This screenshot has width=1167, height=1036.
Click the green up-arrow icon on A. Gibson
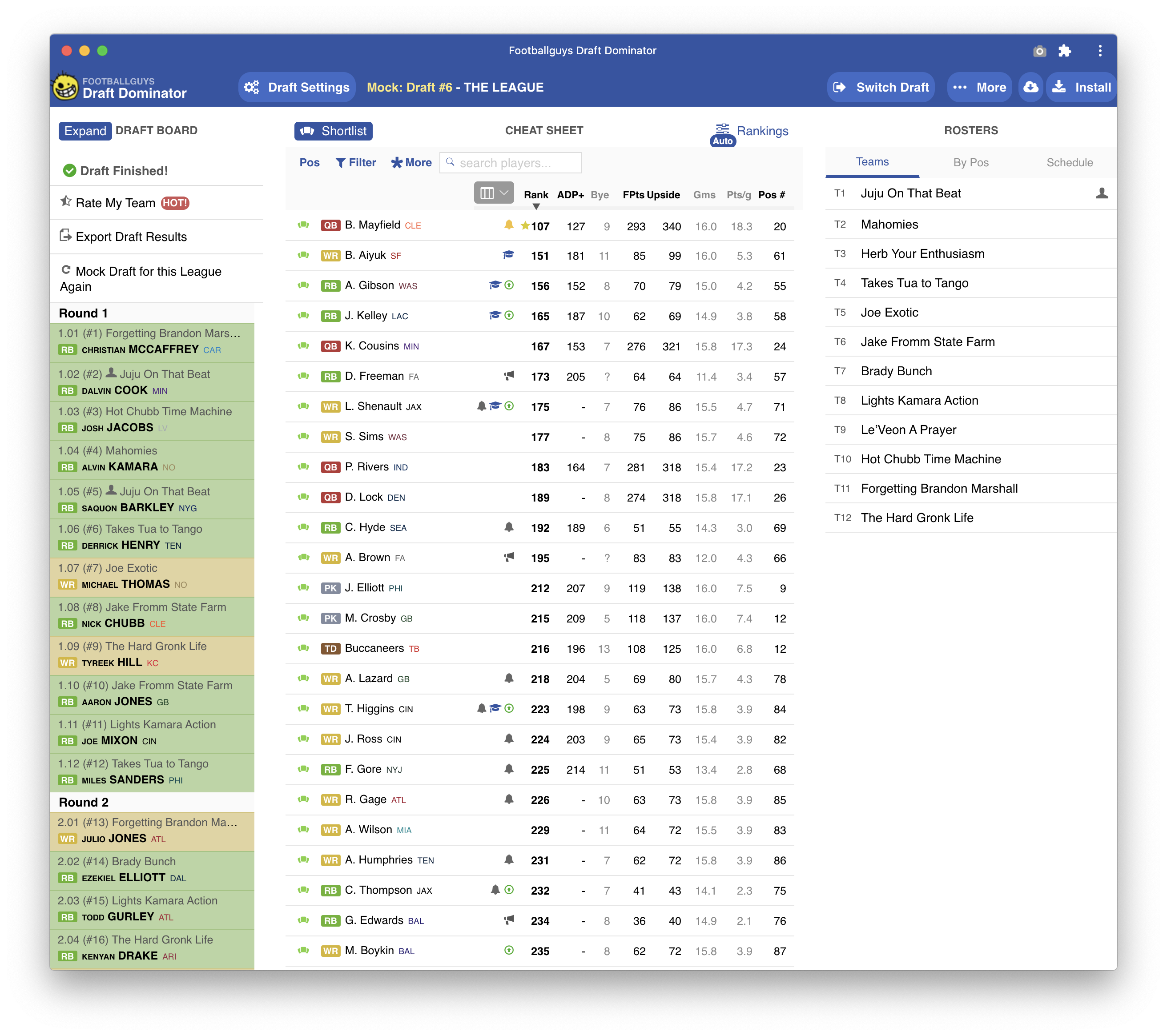click(509, 285)
